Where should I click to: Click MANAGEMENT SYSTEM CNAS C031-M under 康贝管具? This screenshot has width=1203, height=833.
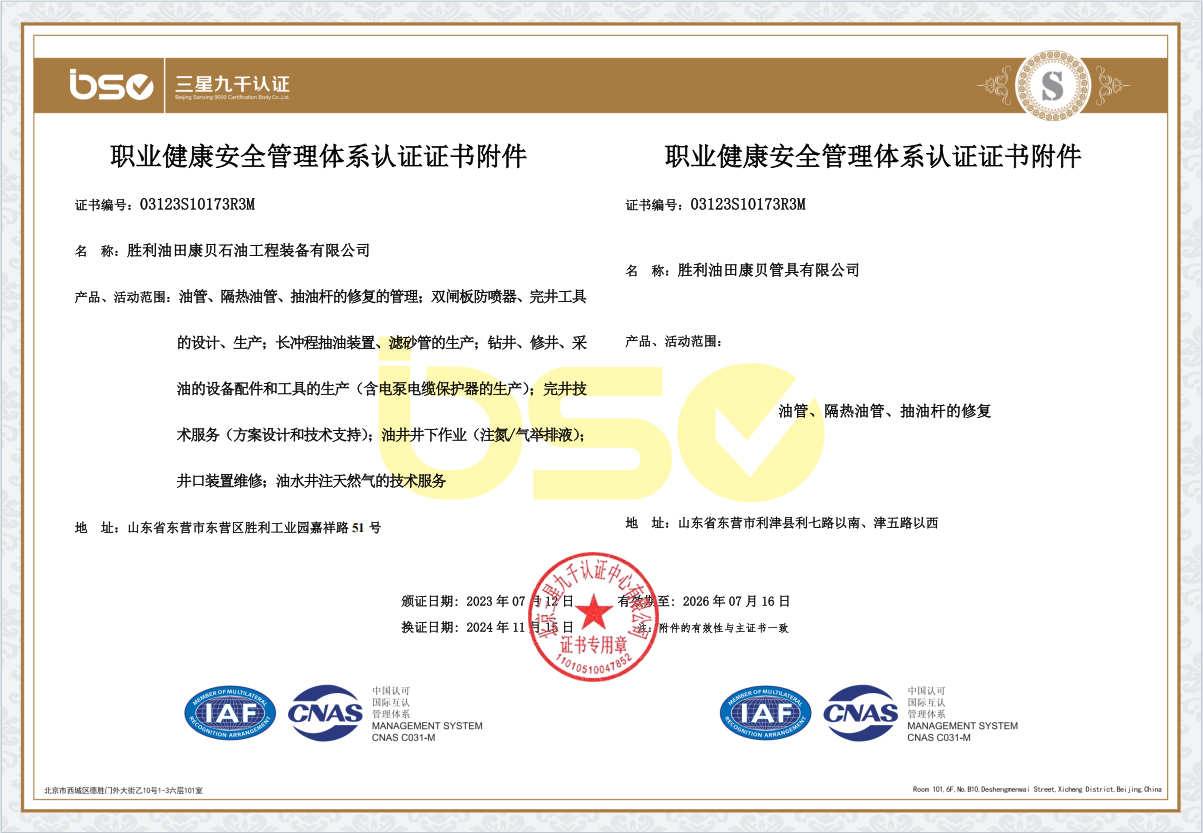click(x=963, y=732)
